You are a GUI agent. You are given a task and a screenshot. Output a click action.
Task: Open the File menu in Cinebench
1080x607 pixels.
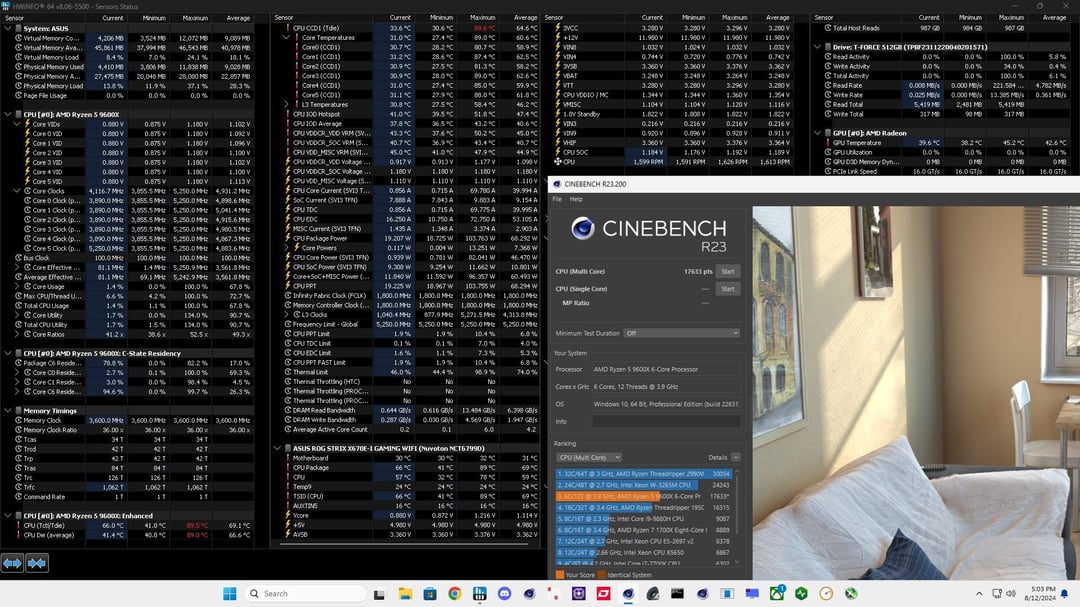tap(557, 199)
